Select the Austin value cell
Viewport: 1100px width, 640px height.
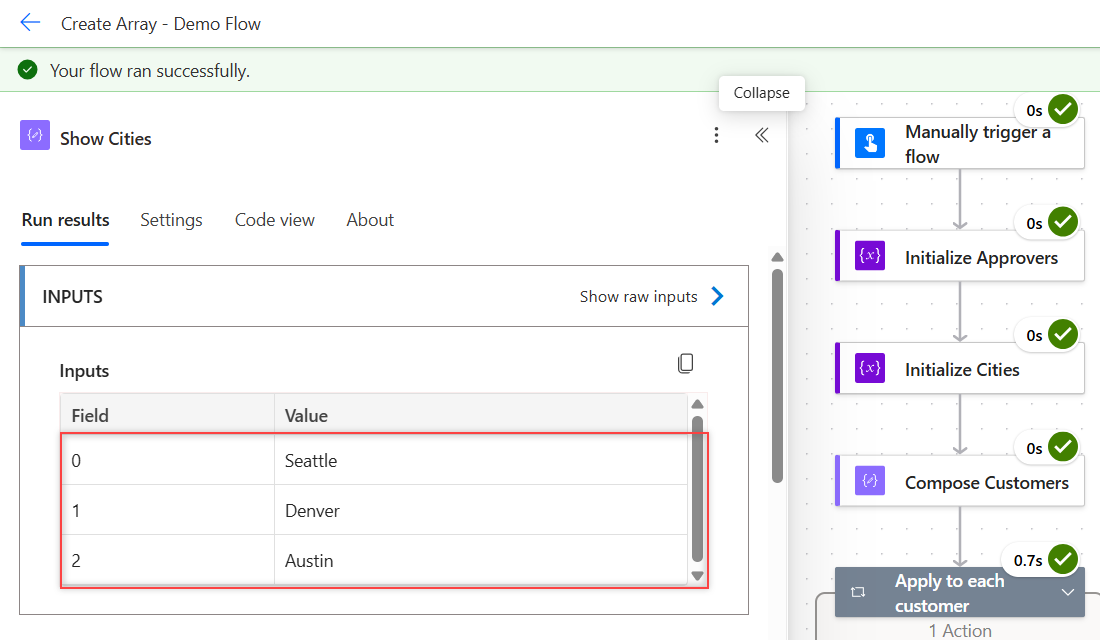481,560
